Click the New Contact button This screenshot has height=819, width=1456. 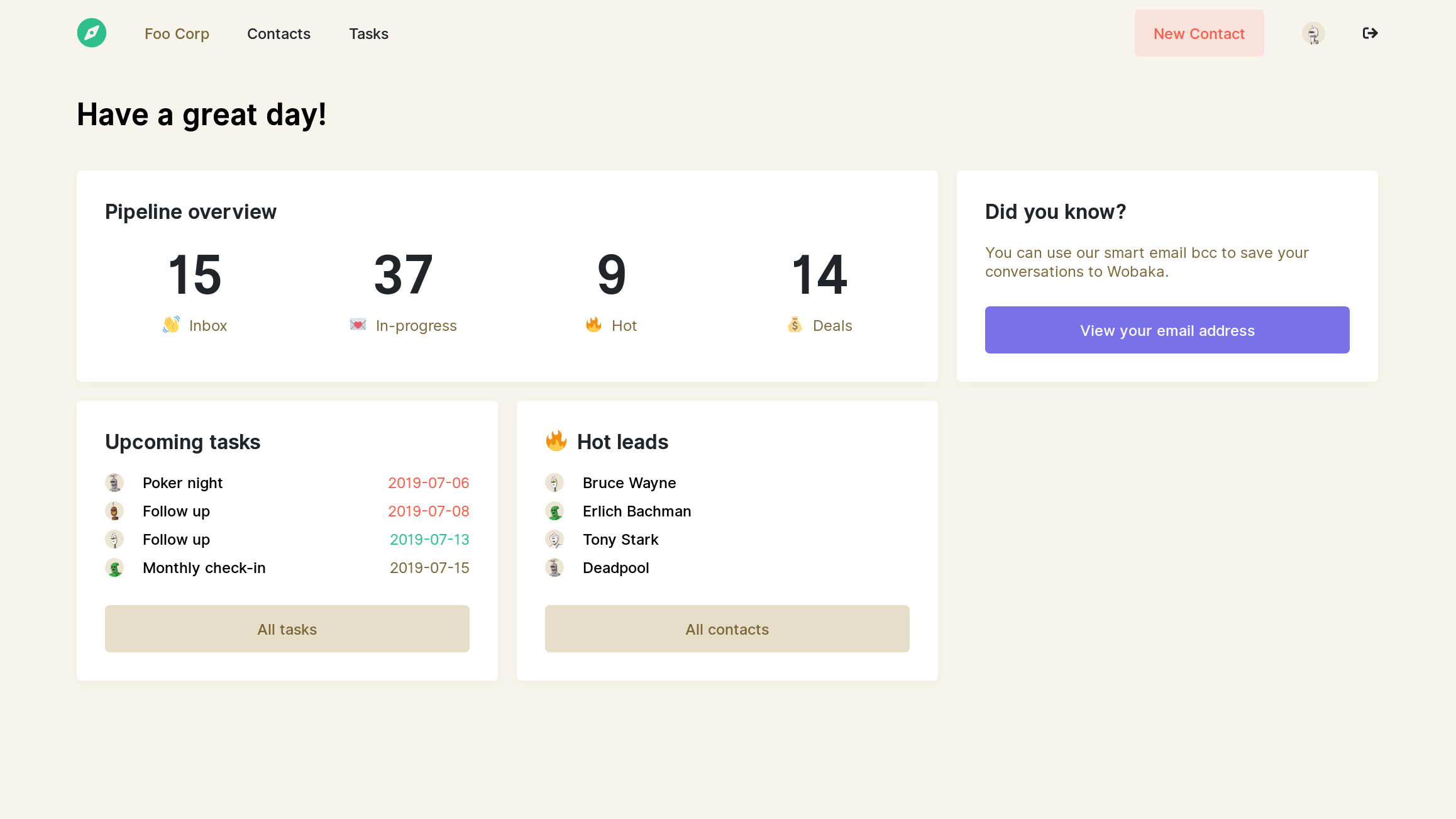pyautogui.click(x=1199, y=33)
